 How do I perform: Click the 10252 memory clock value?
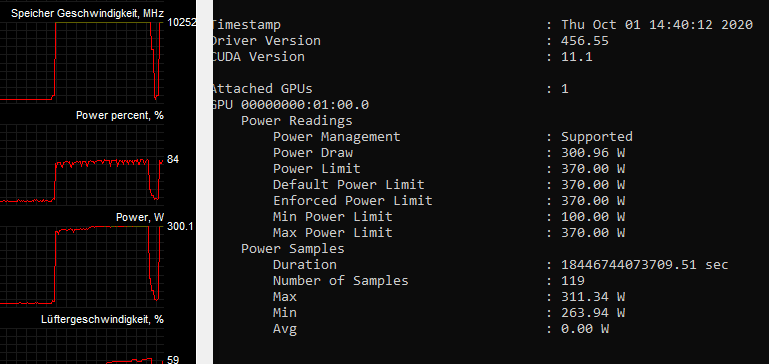pos(181,22)
